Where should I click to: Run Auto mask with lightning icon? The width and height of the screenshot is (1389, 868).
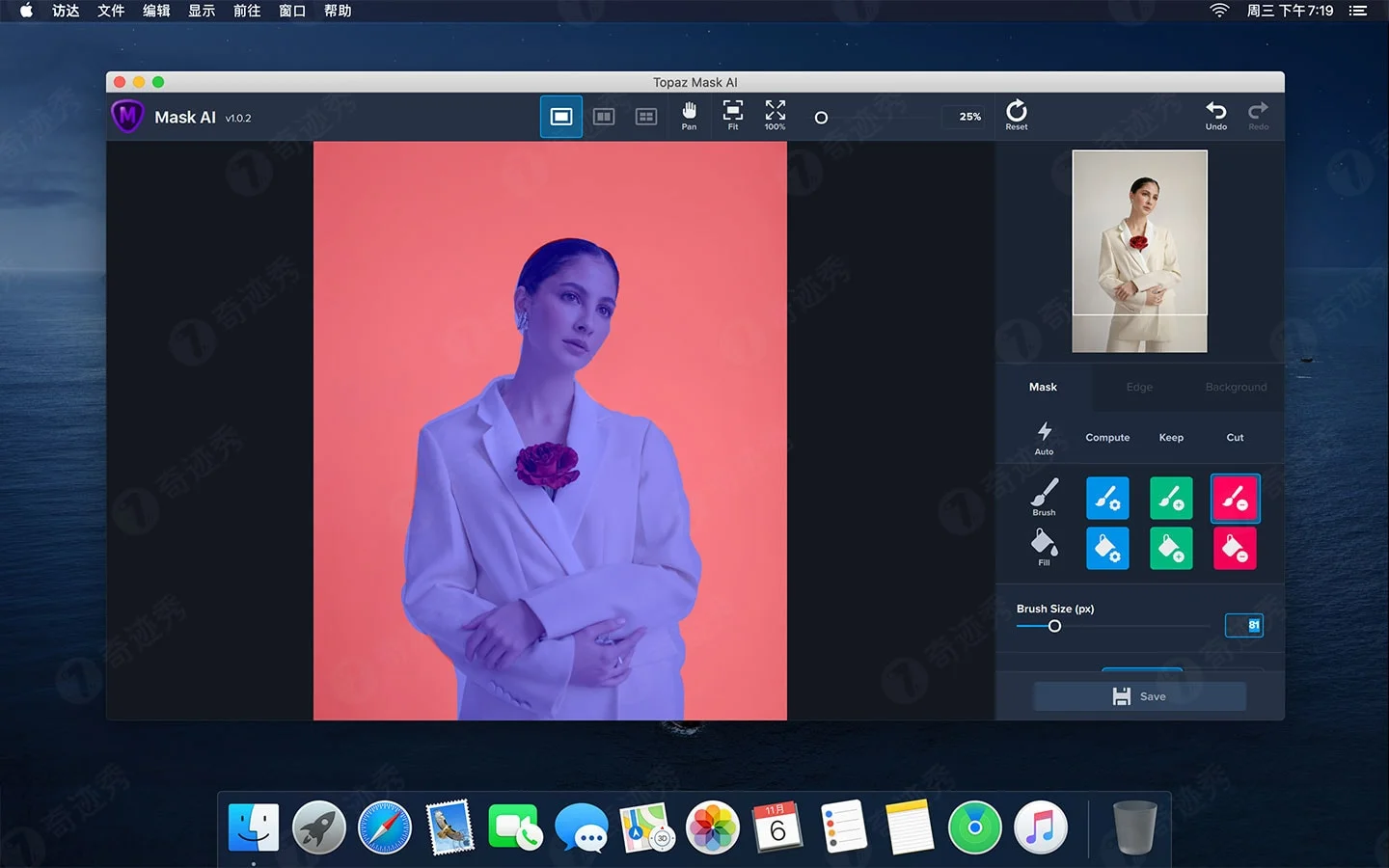1044,437
